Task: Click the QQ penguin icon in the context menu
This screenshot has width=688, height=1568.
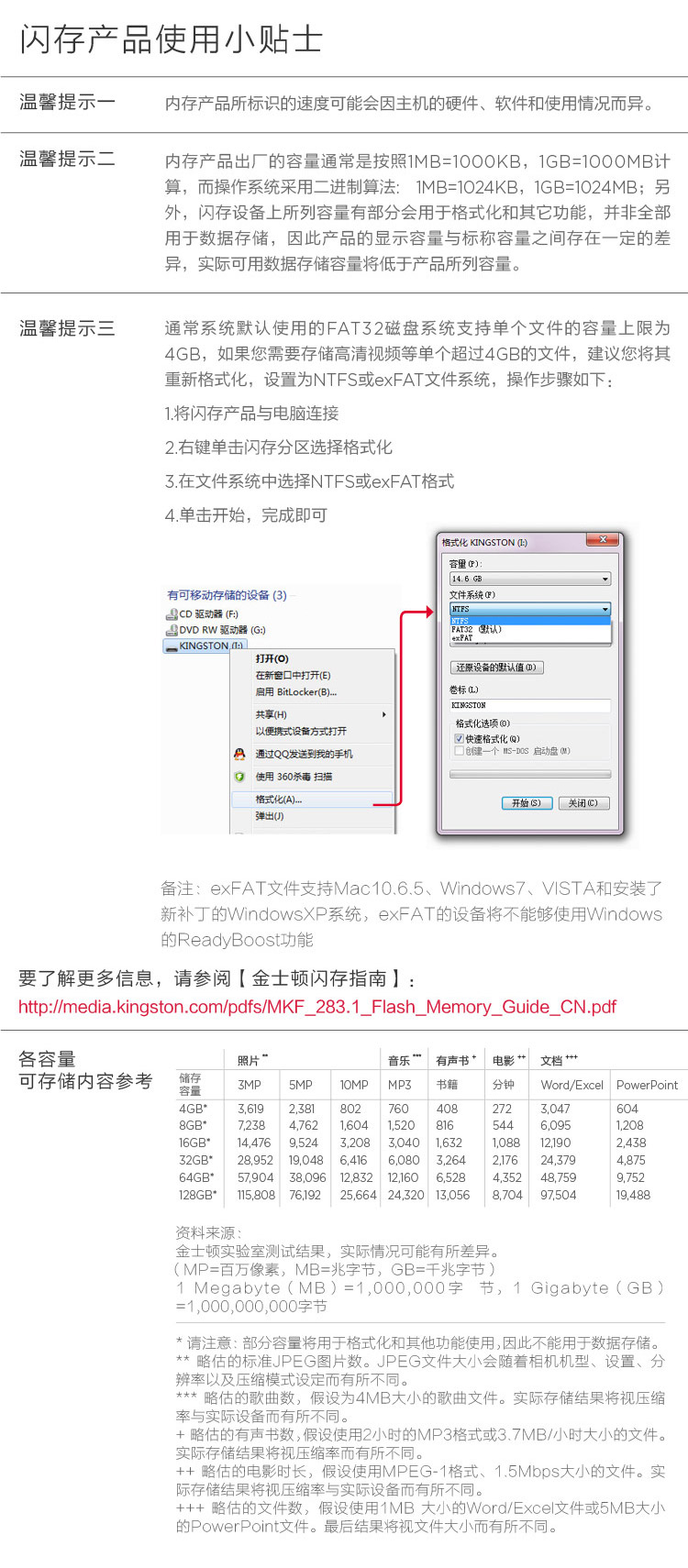Action: pyautogui.click(x=239, y=754)
